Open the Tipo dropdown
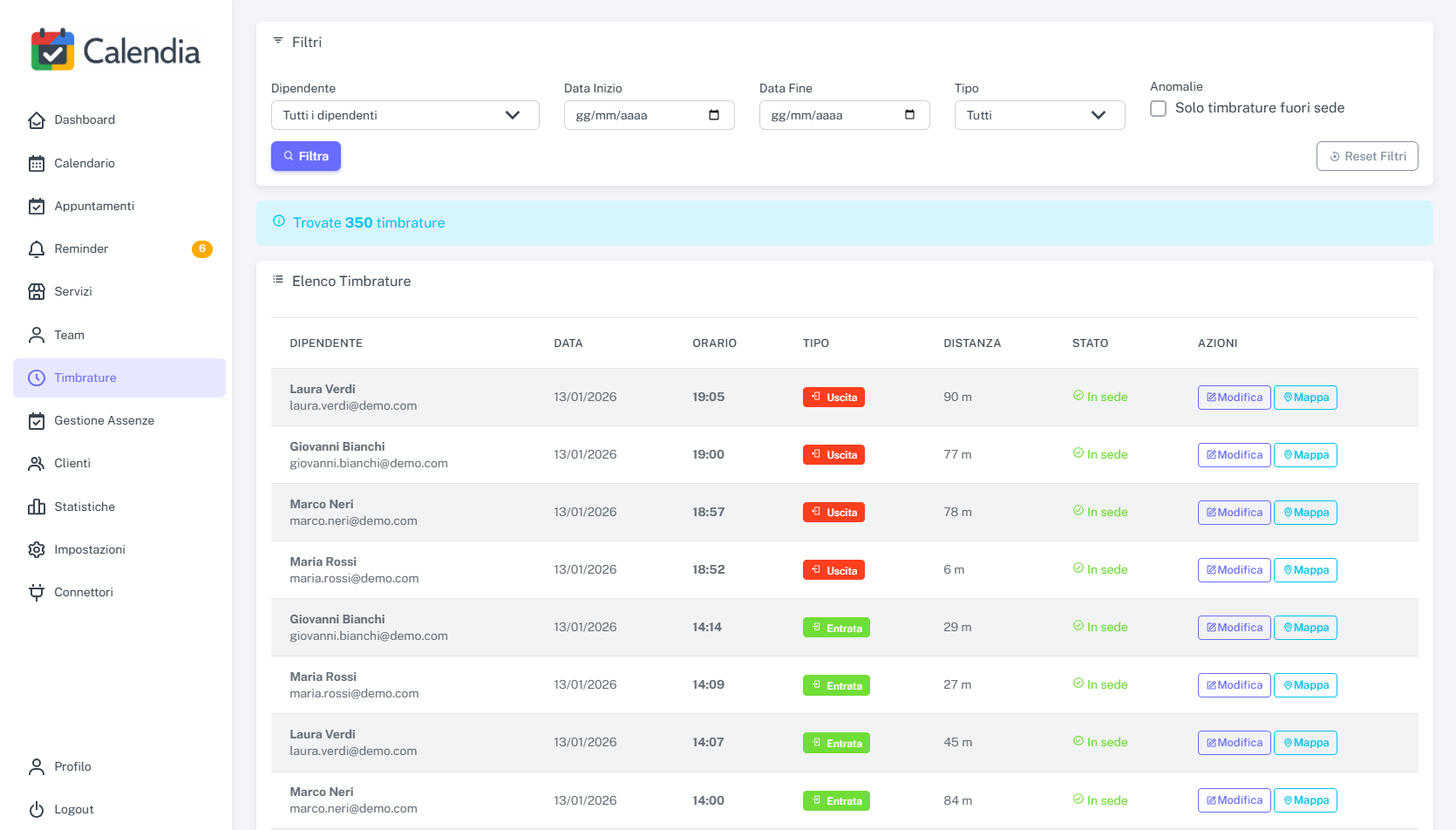The image size is (1456, 830). pyautogui.click(x=1039, y=115)
